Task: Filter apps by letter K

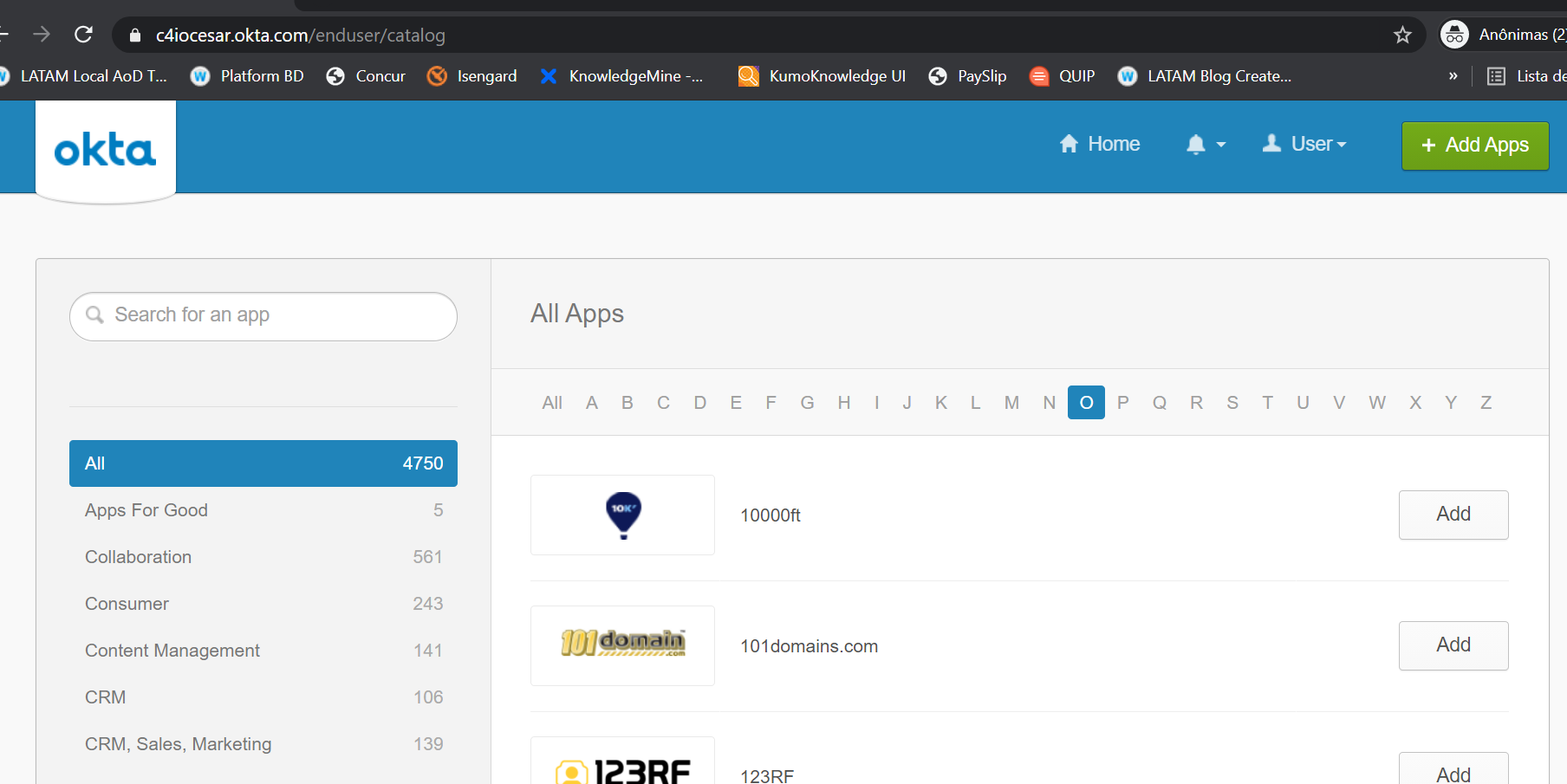Action: pyautogui.click(x=941, y=403)
